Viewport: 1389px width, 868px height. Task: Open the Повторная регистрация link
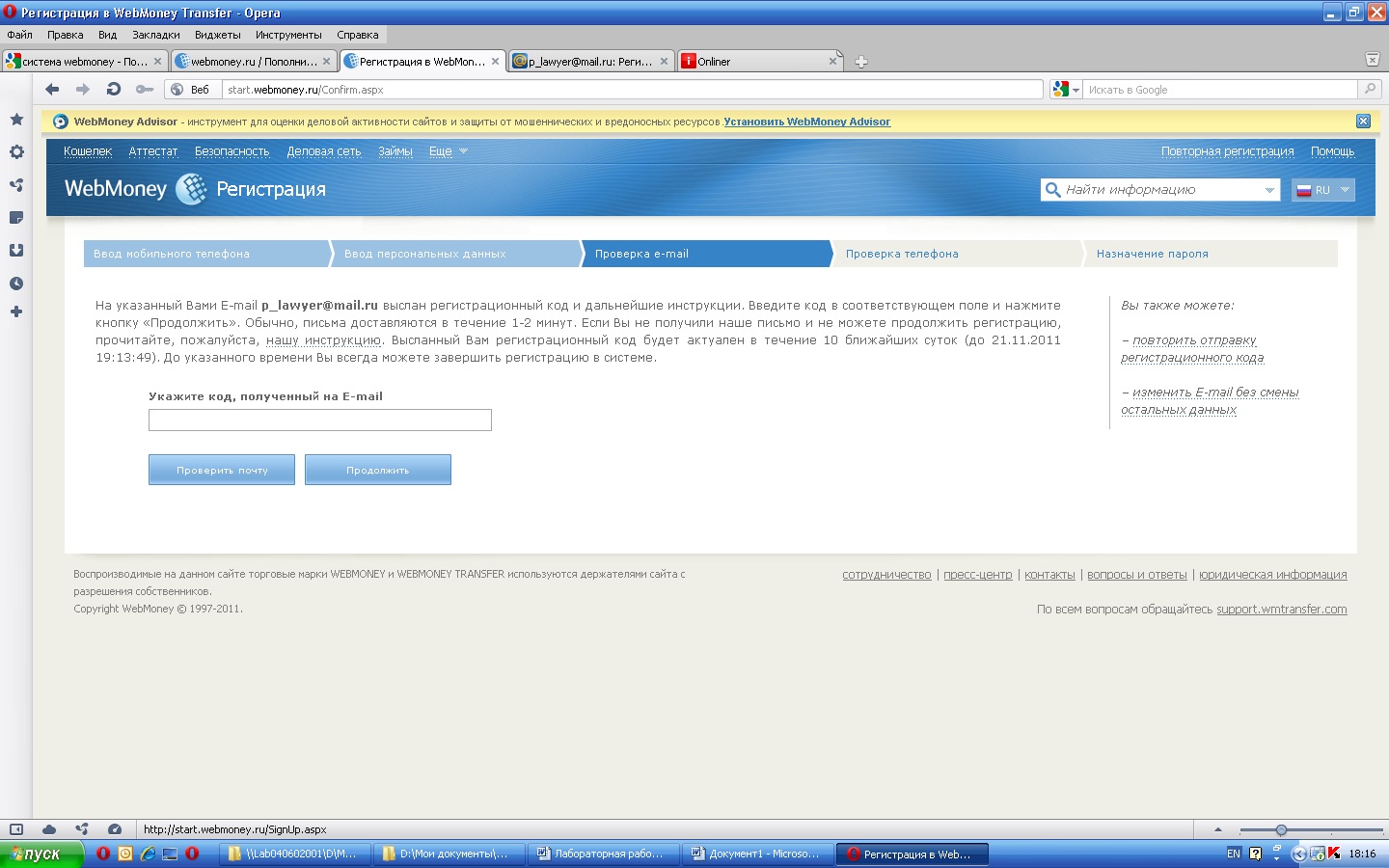click(x=1228, y=151)
